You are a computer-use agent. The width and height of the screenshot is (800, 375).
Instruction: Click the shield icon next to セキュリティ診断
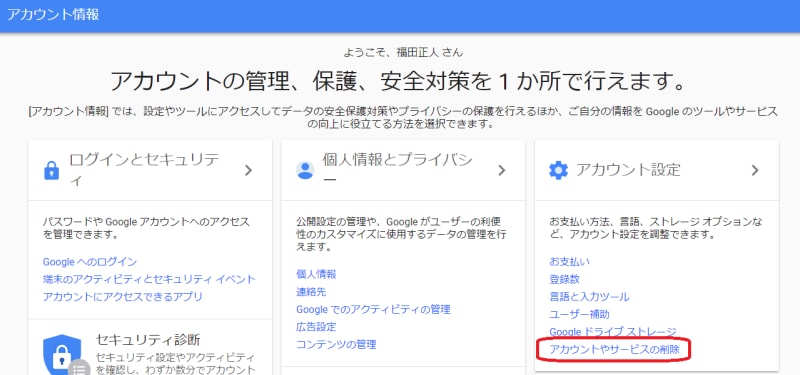(x=62, y=354)
